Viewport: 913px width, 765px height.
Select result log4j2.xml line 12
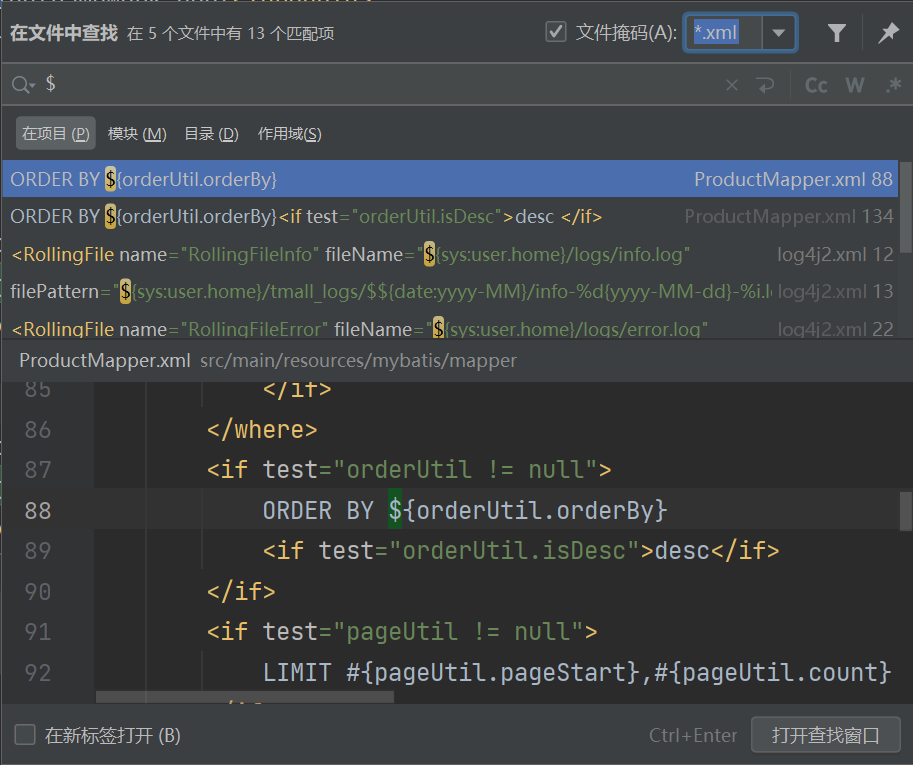pos(450,254)
